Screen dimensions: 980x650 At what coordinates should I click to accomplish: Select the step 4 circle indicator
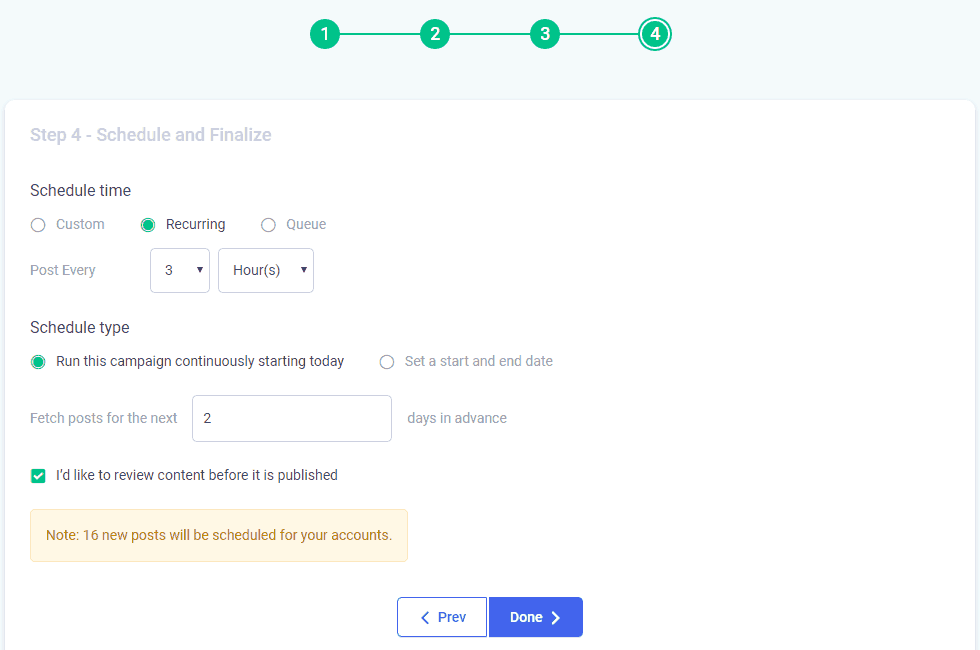coord(655,34)
